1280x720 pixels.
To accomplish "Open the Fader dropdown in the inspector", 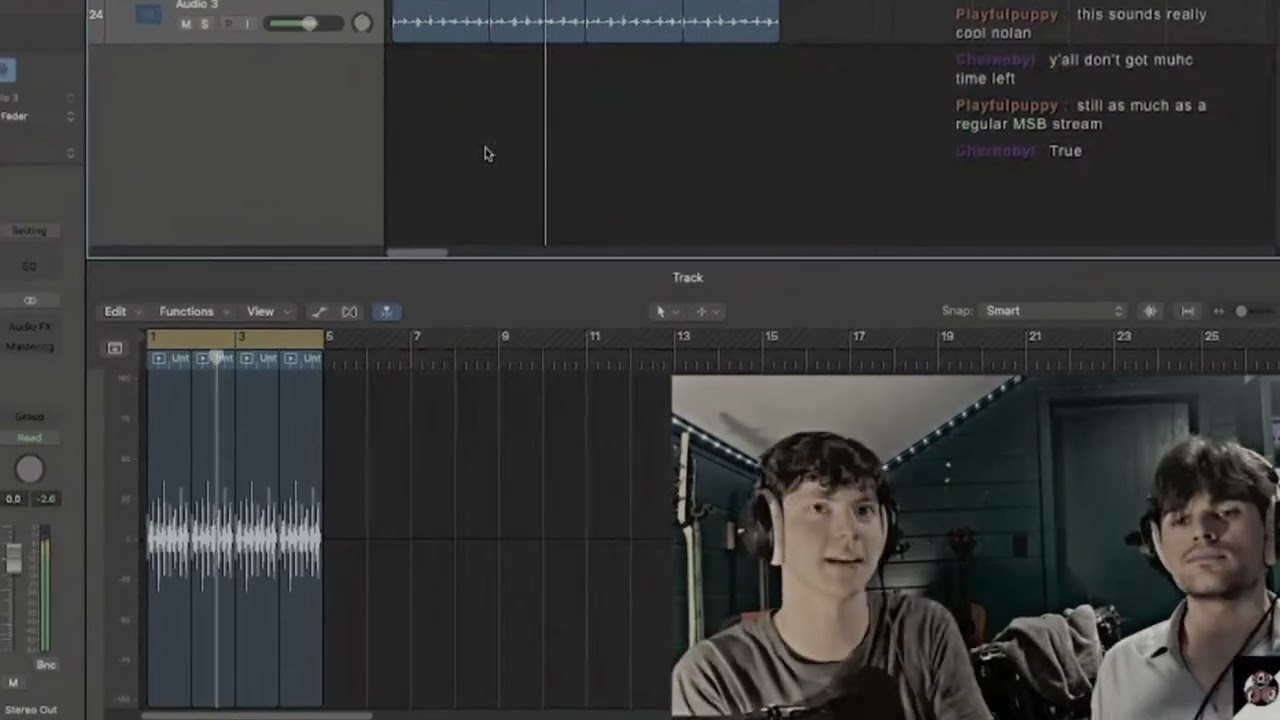I will point(38,116).
